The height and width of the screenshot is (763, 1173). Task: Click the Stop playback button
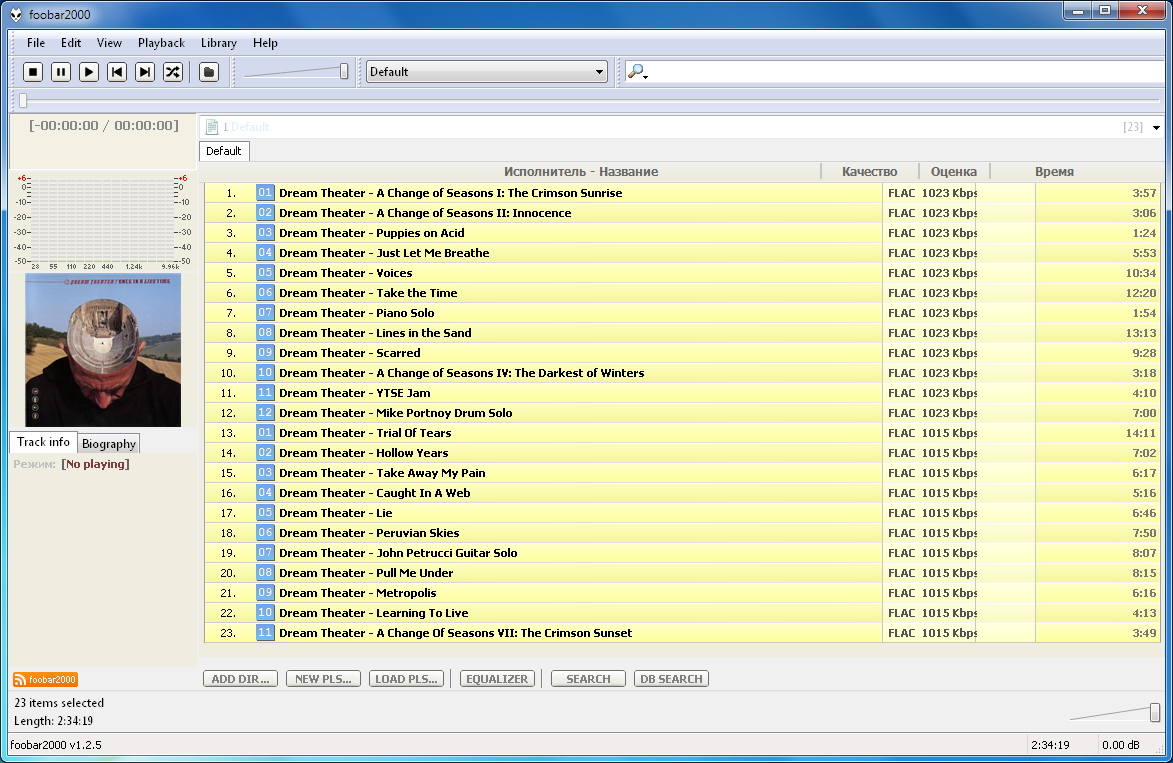pos(33,72)
